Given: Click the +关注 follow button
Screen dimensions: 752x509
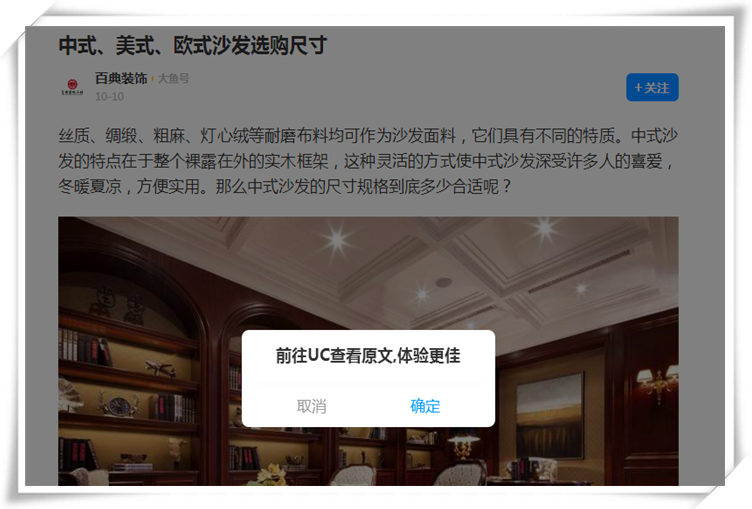Looking at the screenshot, I should coord(652,87).
